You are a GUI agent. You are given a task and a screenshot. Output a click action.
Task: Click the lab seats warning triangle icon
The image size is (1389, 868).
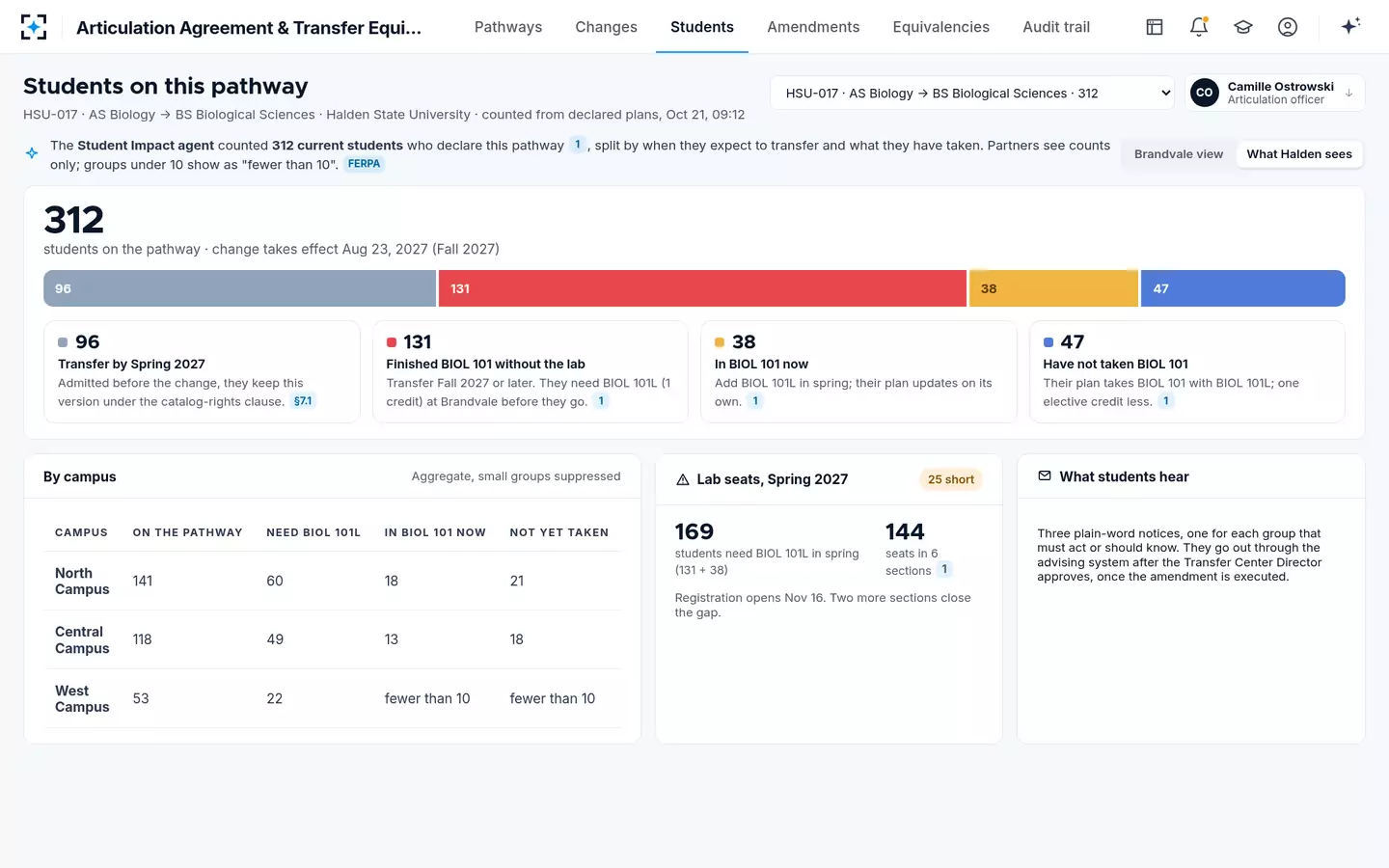click(683, 479)
